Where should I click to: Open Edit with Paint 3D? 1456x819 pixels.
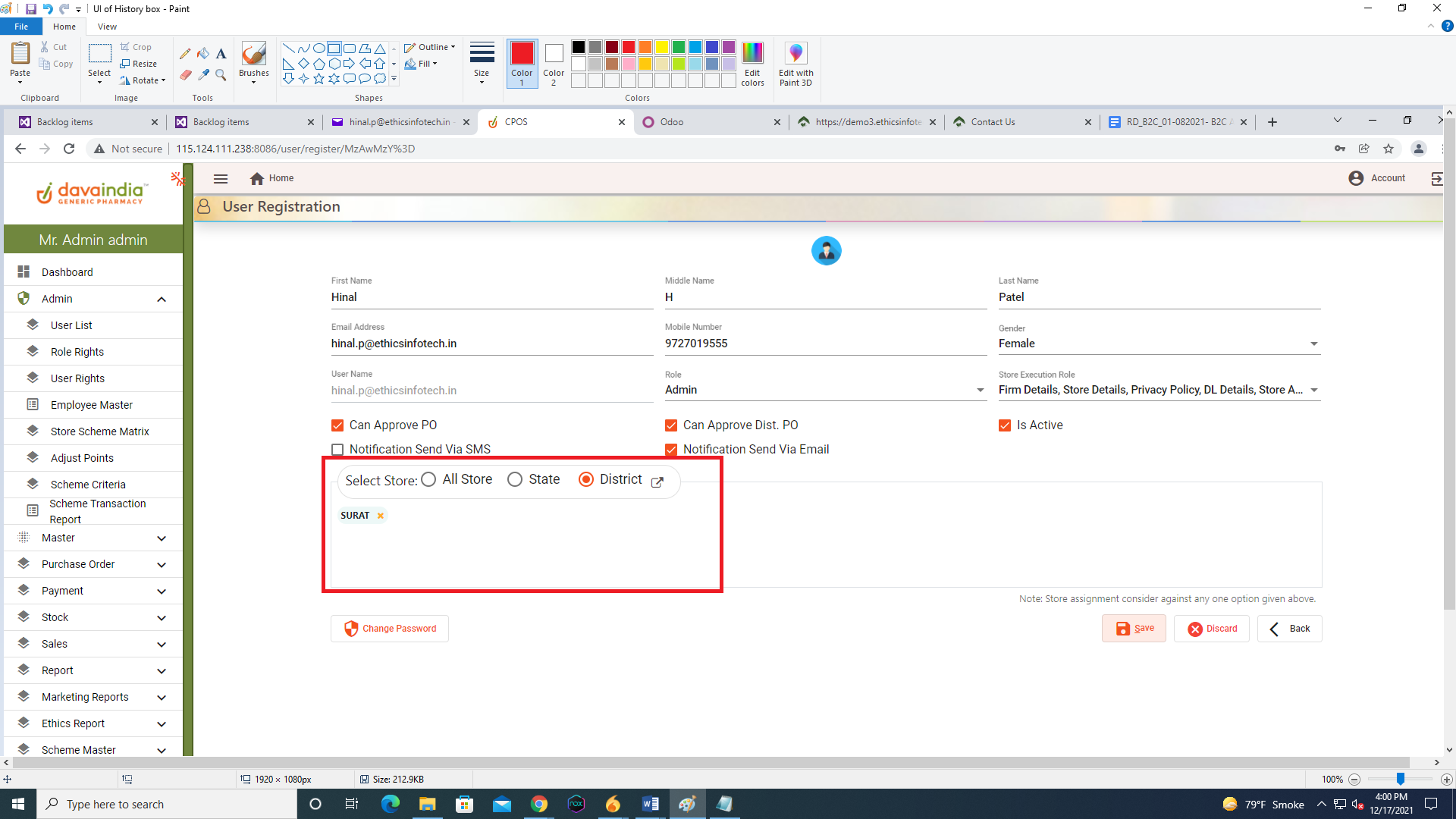795,64
